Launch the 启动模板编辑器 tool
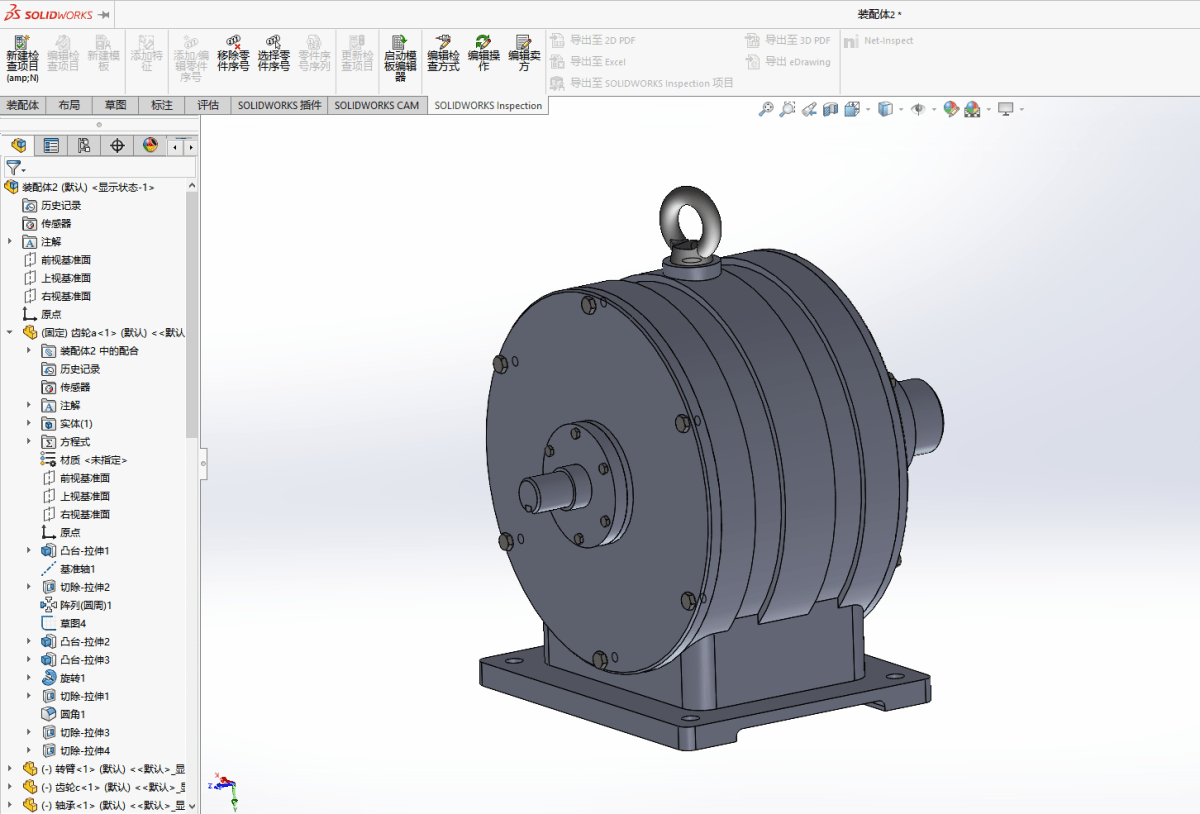The width and height of the screenshot is (1200, 814). coord(400,57)
